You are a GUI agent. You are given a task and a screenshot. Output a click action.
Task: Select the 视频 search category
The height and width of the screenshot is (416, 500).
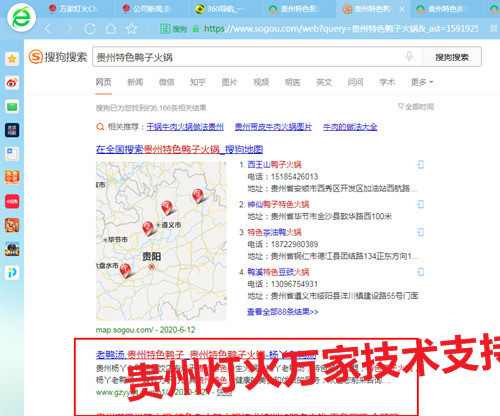(x=261, y=82)
